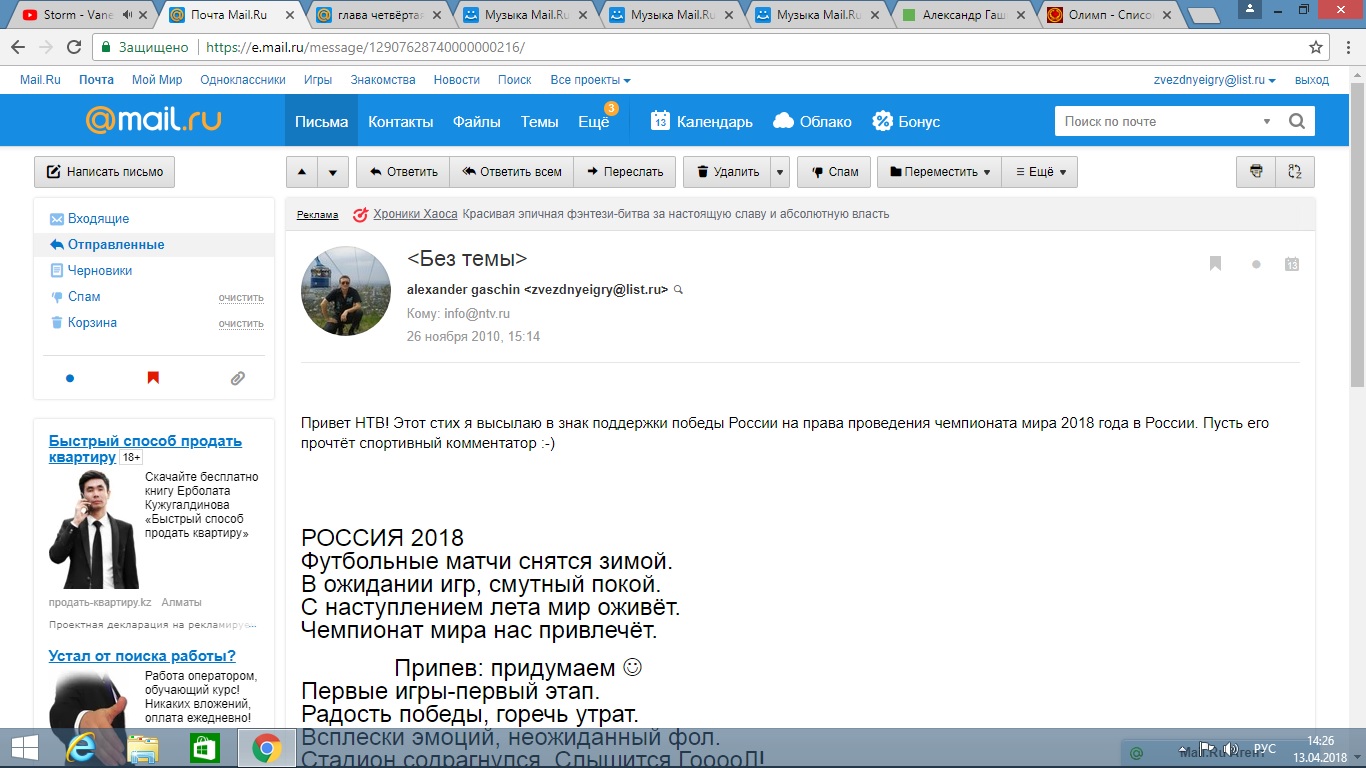Click Chrome icon in taskbar

coord(266,748)
